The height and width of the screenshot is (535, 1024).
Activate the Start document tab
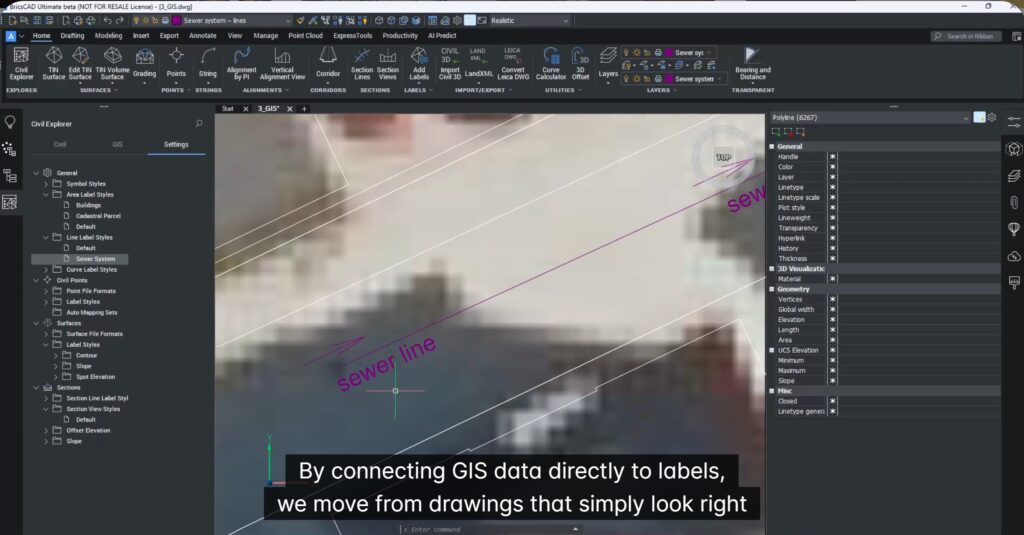[227, 109]
